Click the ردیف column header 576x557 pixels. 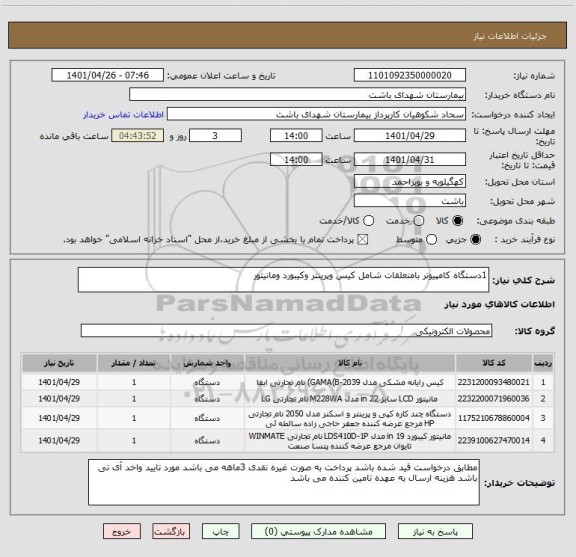tap(543, 363)
